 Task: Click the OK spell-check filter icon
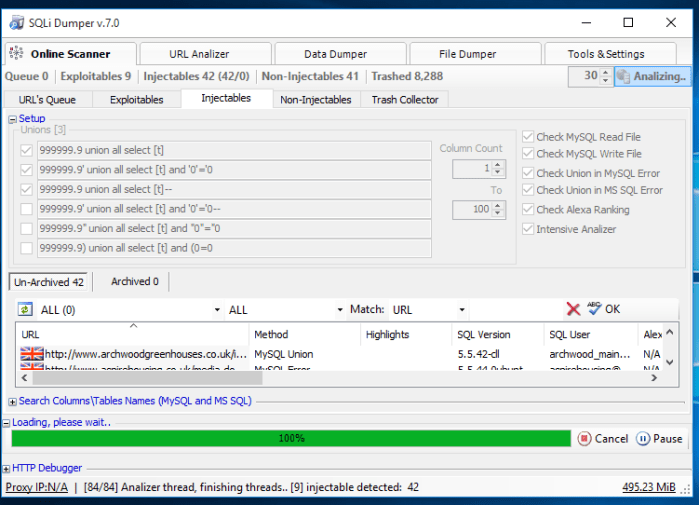click(594, 309)
